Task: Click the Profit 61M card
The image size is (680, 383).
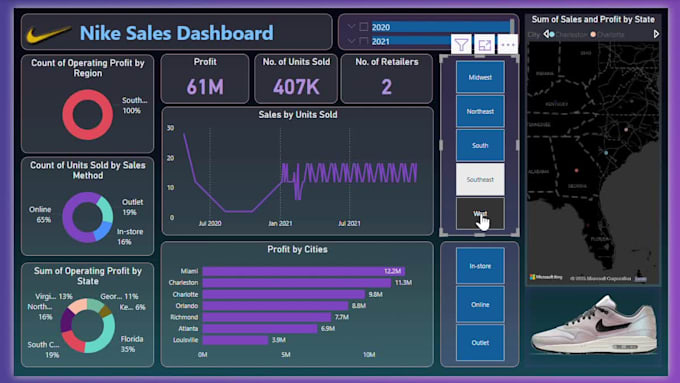Action: (x=205, y=79)
